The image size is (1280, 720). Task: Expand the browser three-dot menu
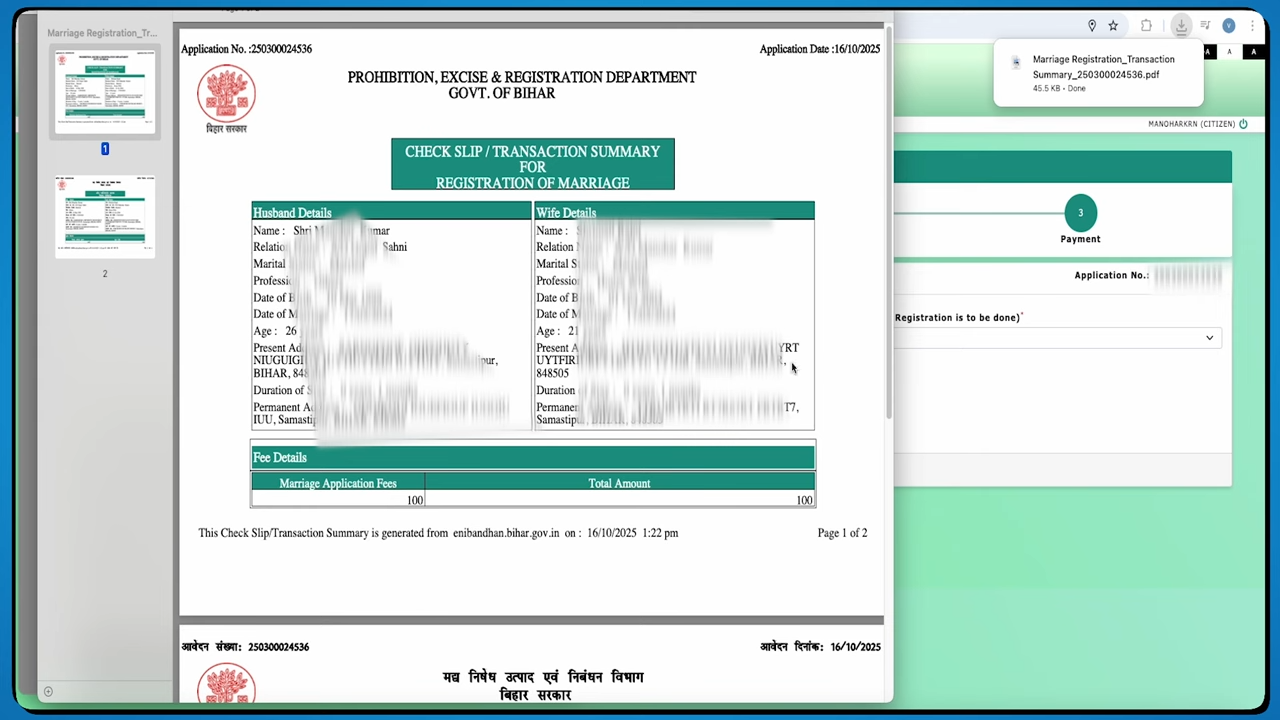[x=1253, y=26]
